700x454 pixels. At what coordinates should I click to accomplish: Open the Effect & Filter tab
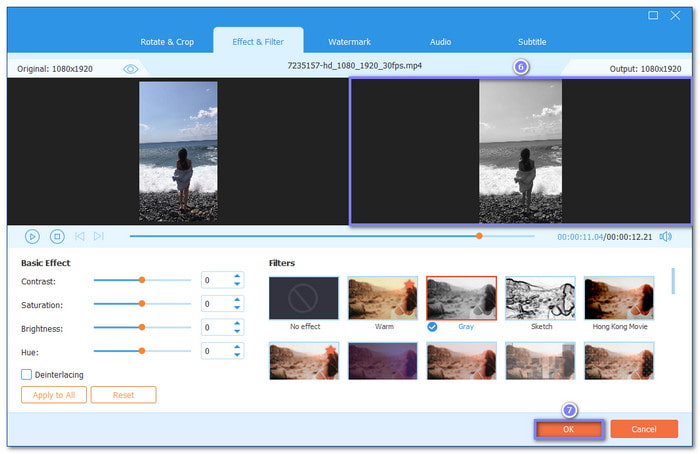click(x=258, y=42)
